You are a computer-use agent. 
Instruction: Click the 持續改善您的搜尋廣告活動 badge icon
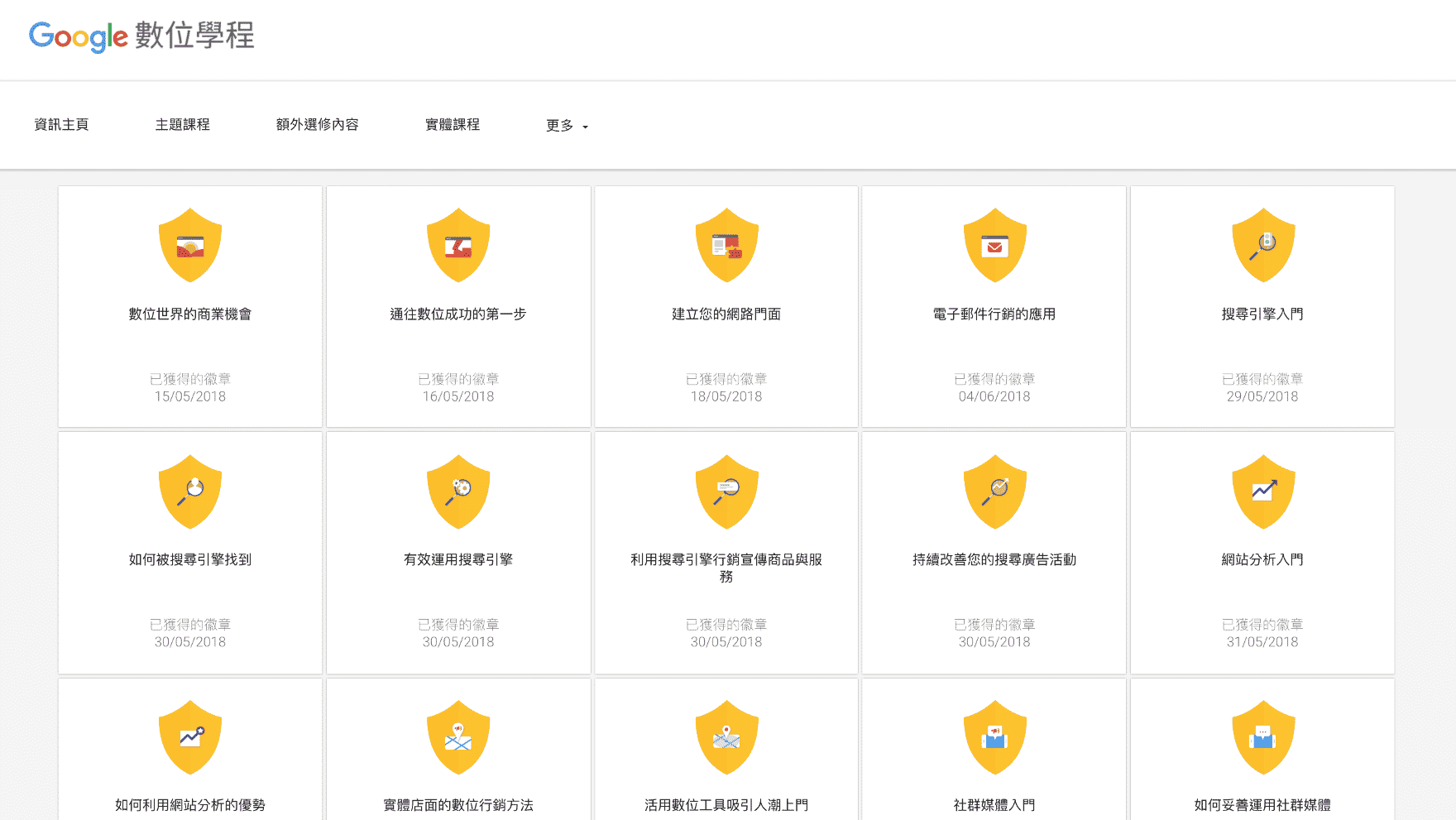click(x=994, y=492)
